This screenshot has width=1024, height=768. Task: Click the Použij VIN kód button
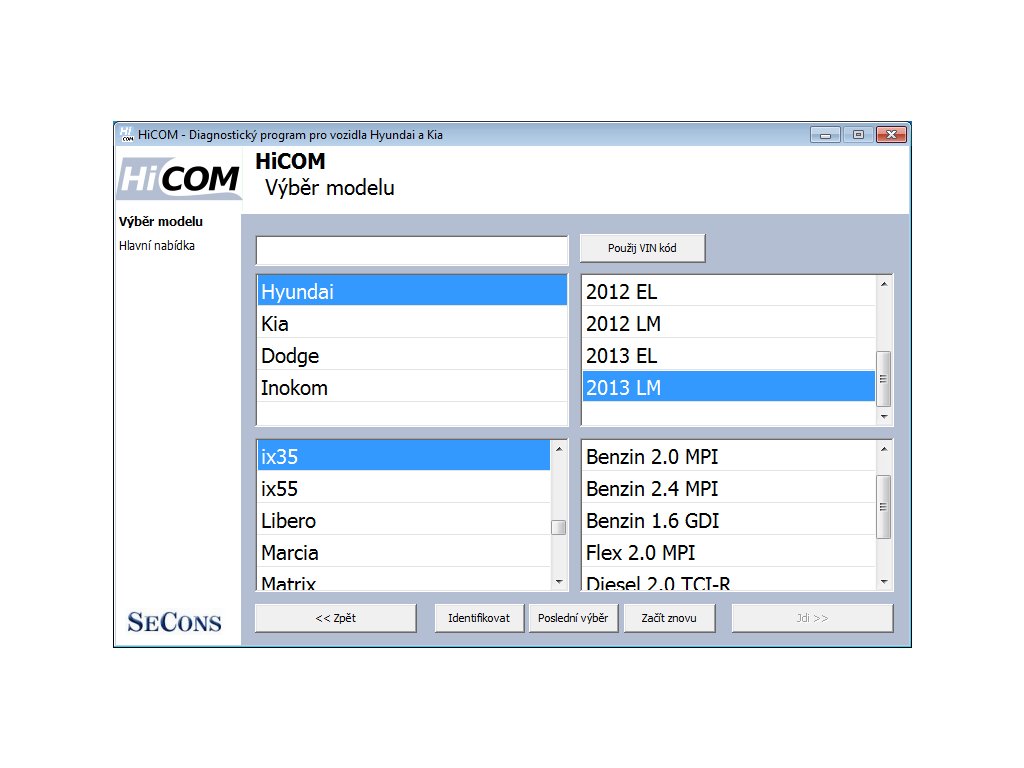[x=642, y=248]
